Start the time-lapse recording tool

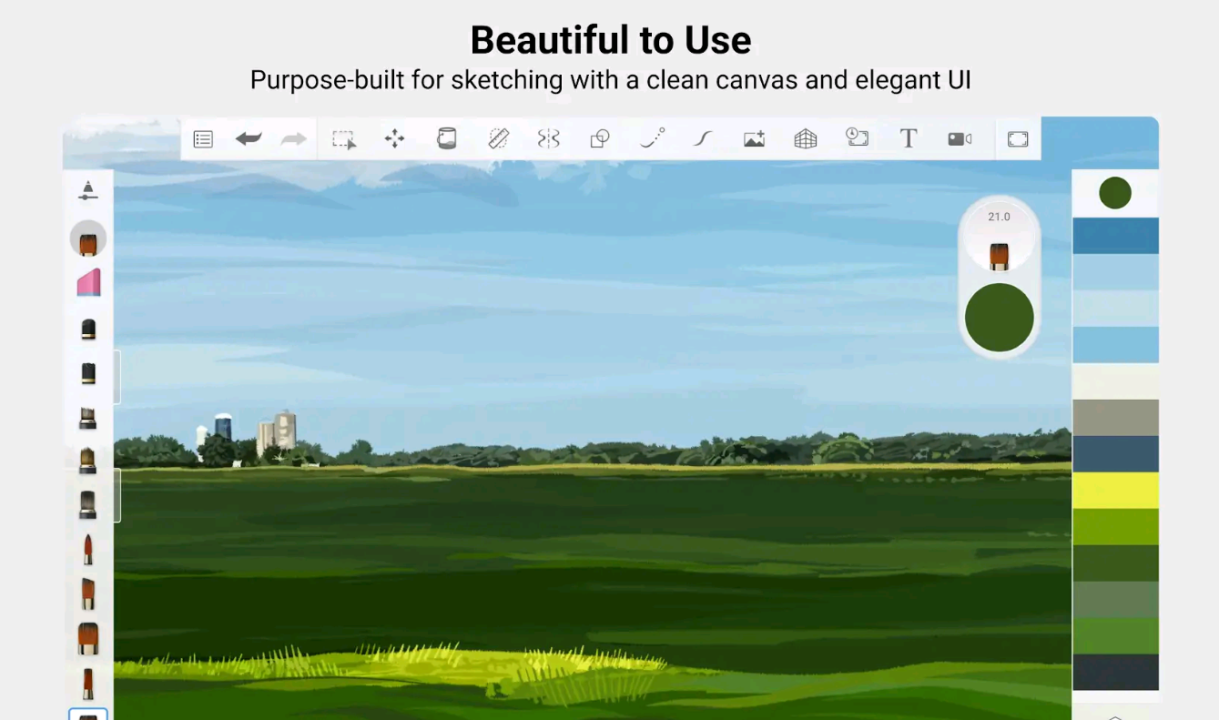pyautogui.click(x=857, y=138)
